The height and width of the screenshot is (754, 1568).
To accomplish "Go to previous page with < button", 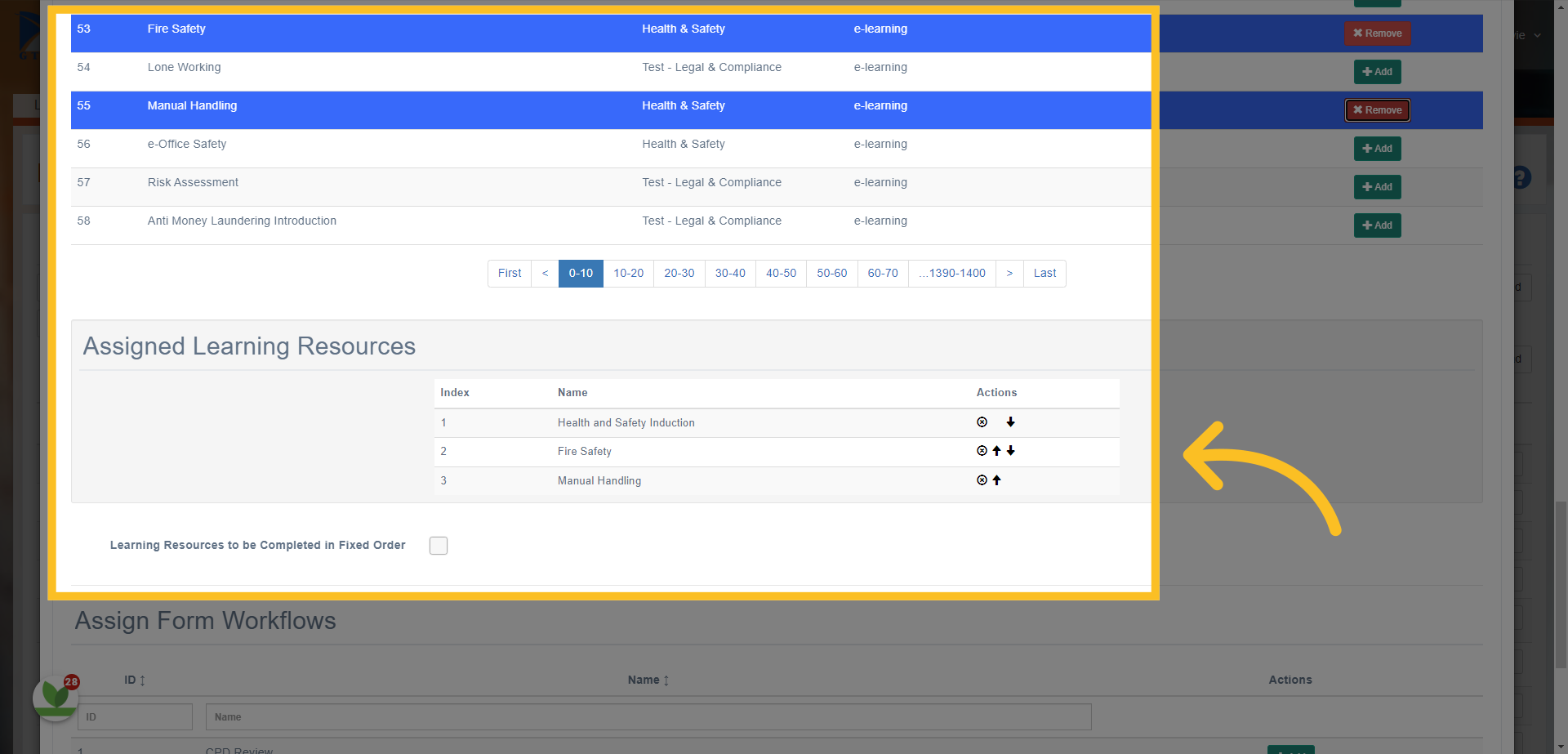I will tap(545, 274).
